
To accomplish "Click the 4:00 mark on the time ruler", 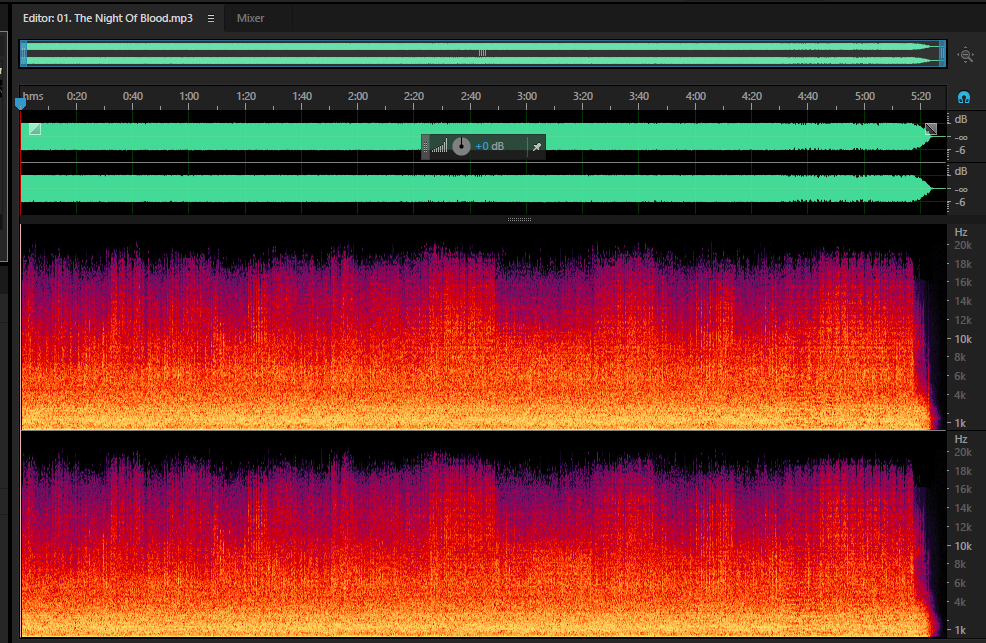I will point(695,96).
